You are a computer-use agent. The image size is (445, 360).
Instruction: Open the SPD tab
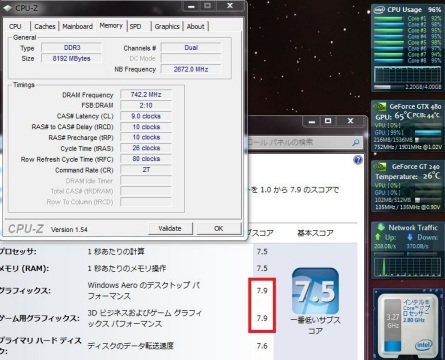135,26
